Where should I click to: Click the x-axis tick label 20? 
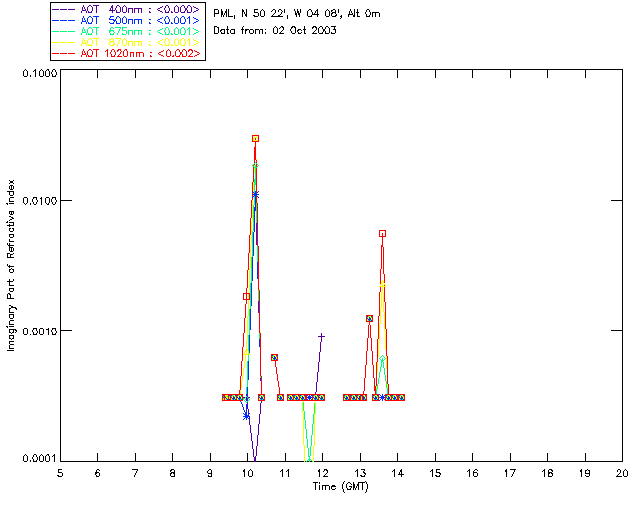pos(622,473)
